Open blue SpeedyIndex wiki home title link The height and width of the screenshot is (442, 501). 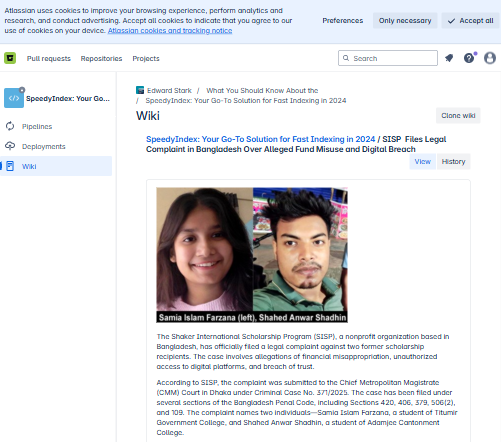click(260, 139)
